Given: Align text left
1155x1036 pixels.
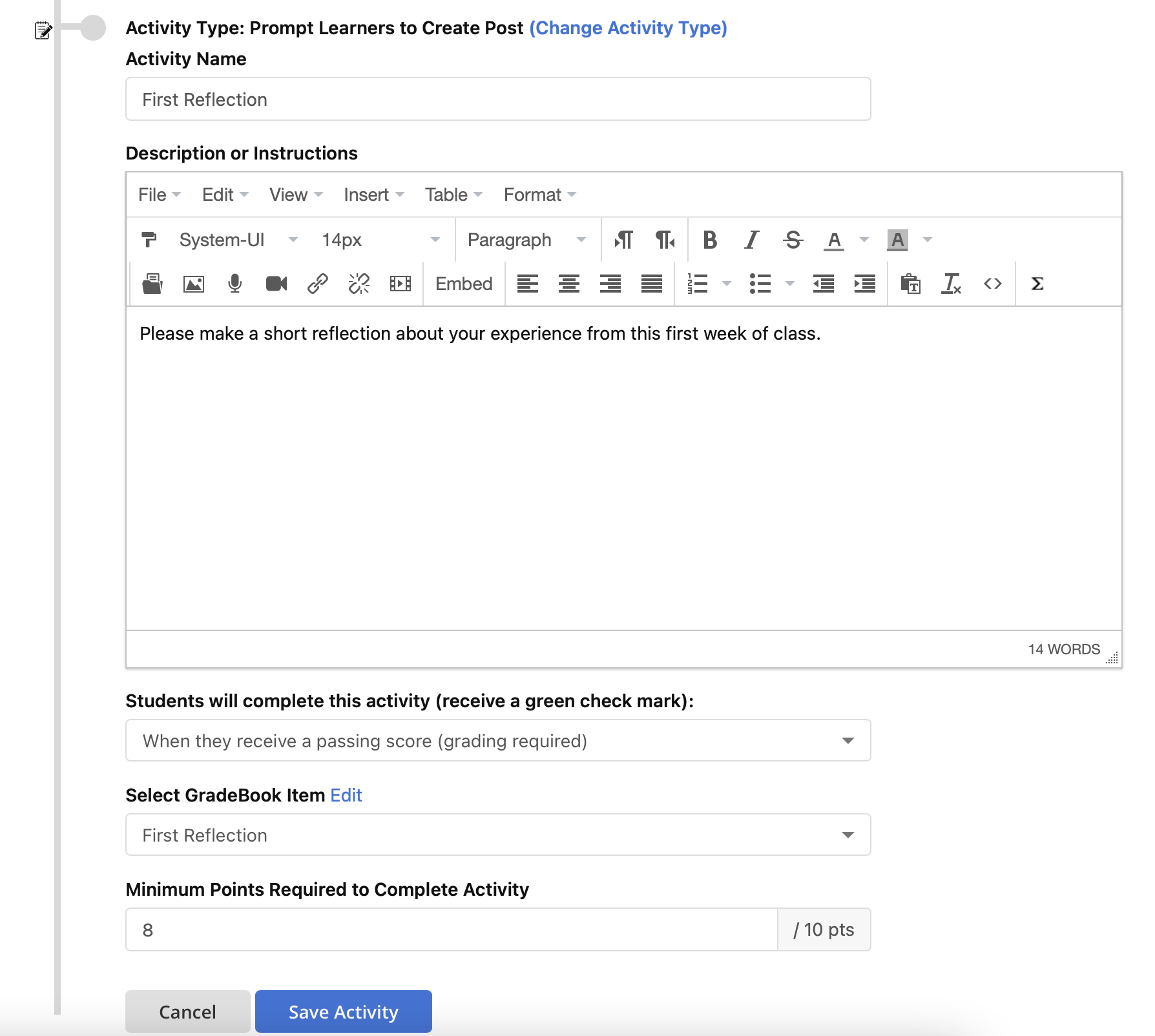Looking at the screenshot, I should point(528,284).
